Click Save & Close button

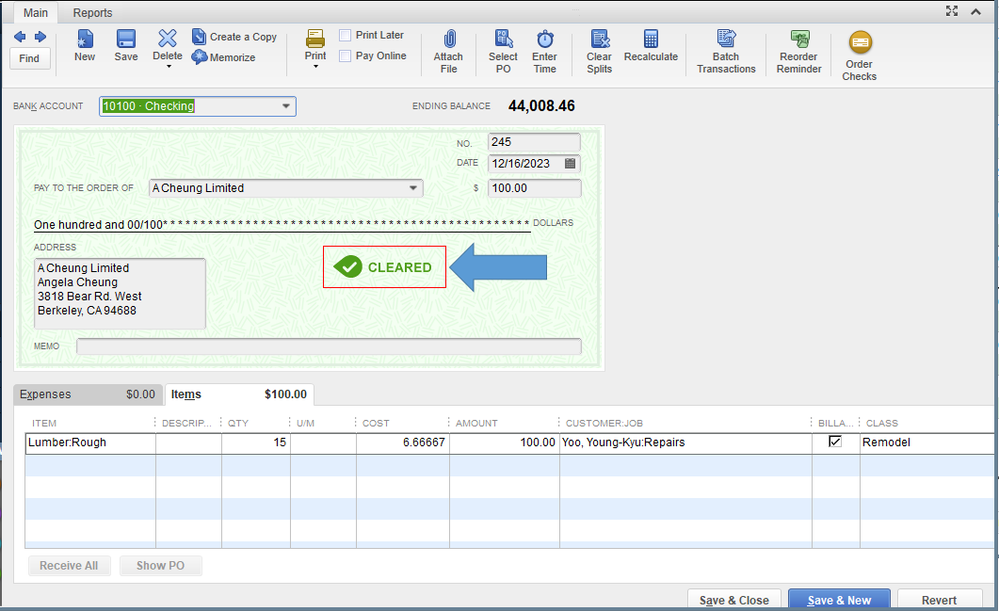coord(734,600)
